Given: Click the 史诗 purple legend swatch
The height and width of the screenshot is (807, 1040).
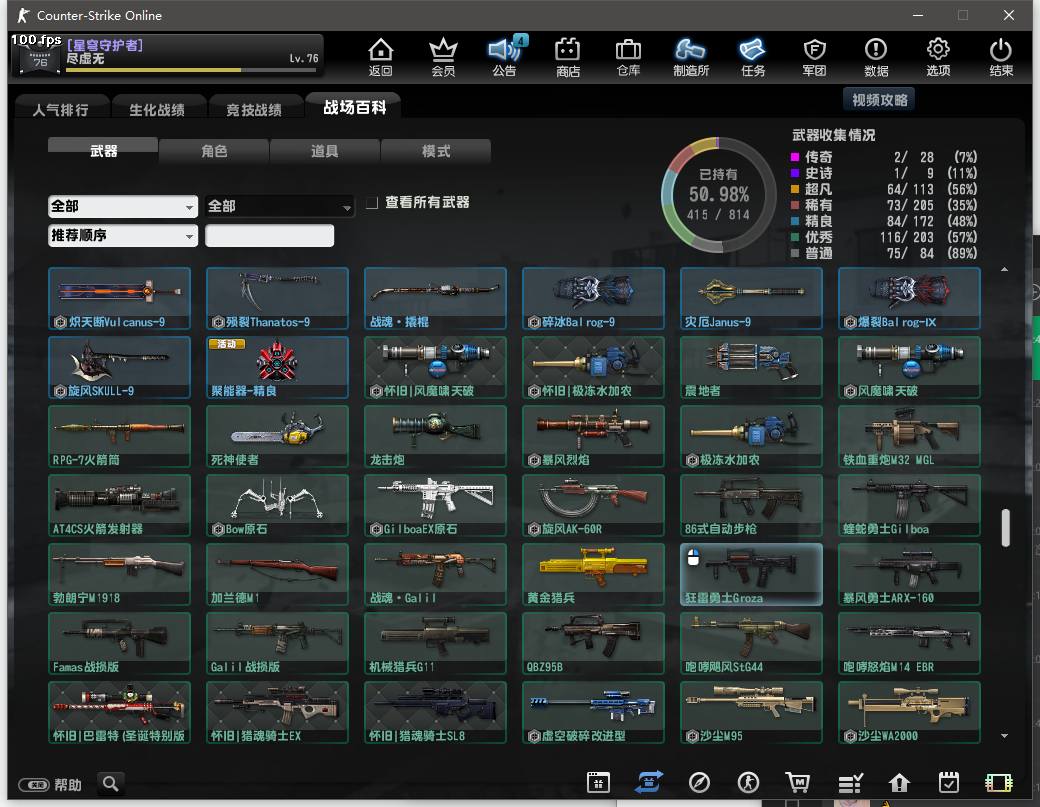Looking at the screenshot, I should pos(795,173).
